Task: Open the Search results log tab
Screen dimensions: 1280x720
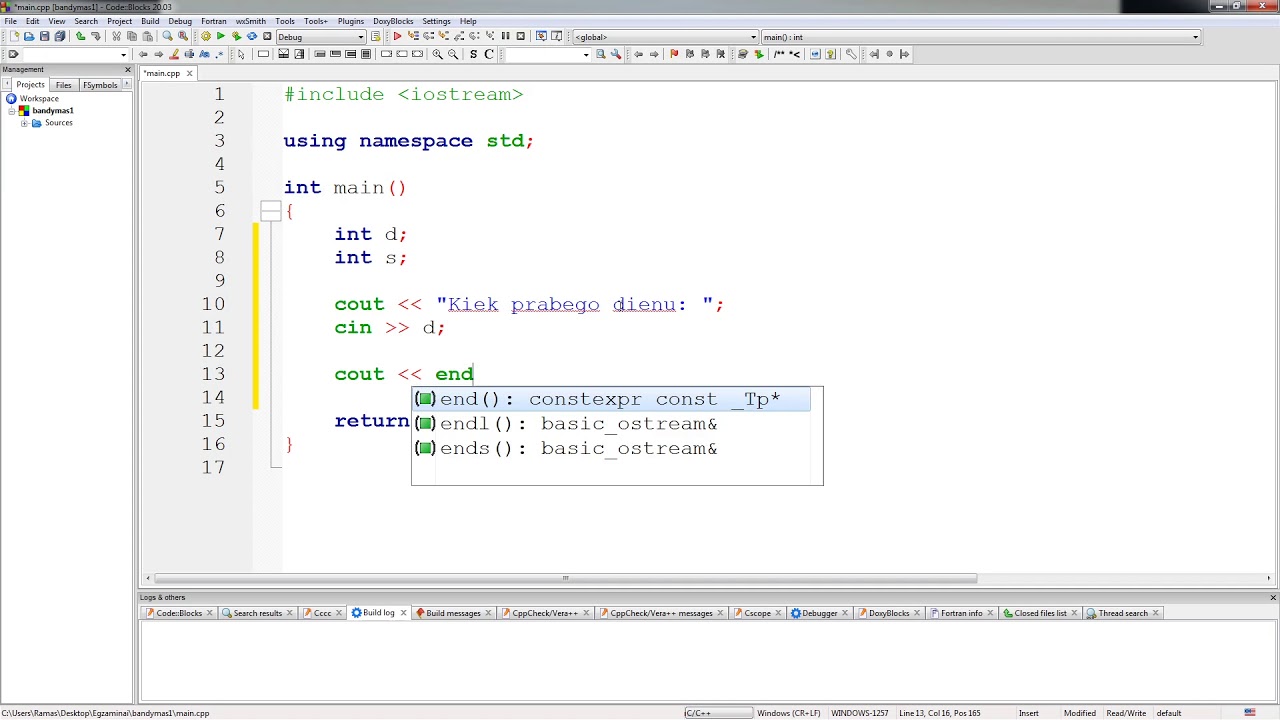Action: tap(257, 613)
